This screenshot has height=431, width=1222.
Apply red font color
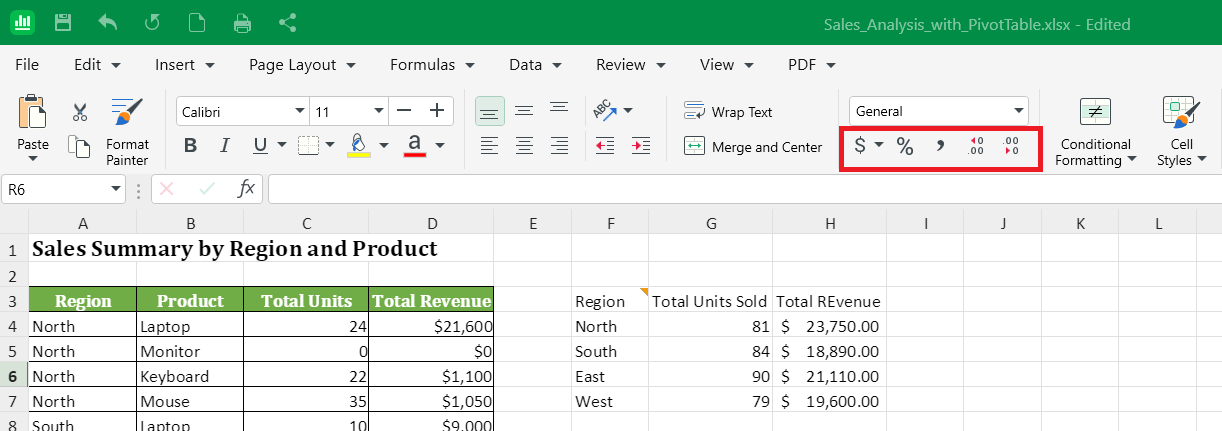(415, 146)
